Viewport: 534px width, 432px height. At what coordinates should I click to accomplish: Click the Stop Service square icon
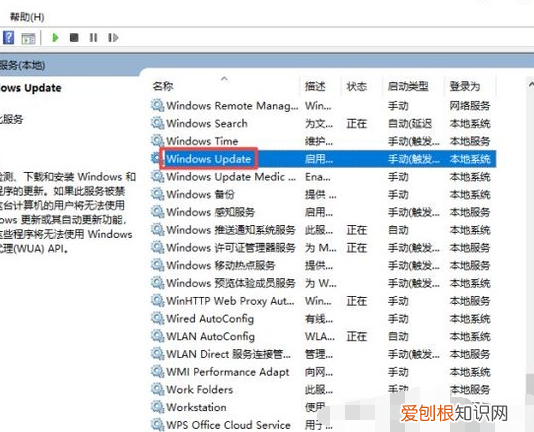click(74, 37)
